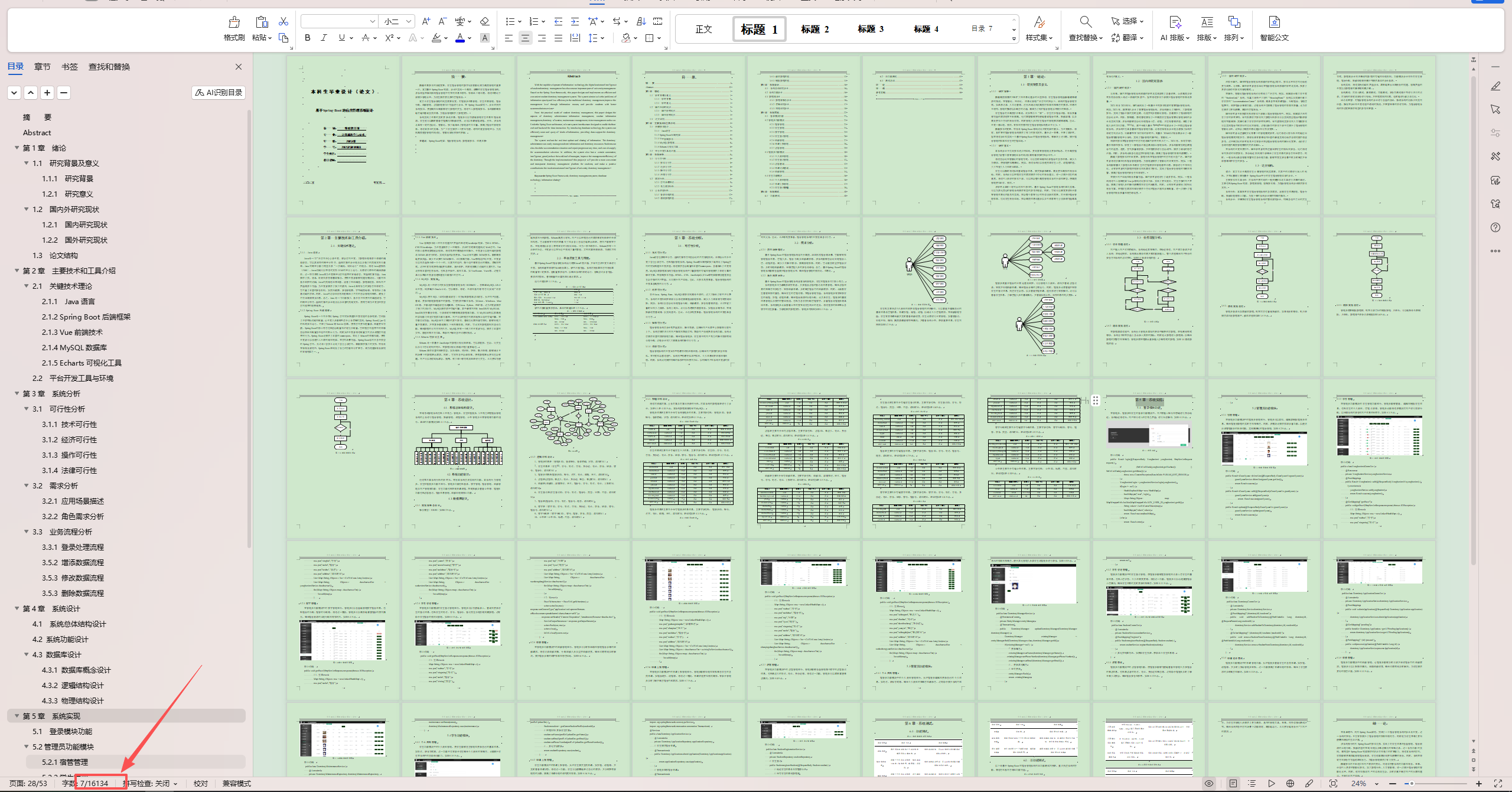Toggle Bold formatting
The image size is (1512, 792).
tap(307, 38)
